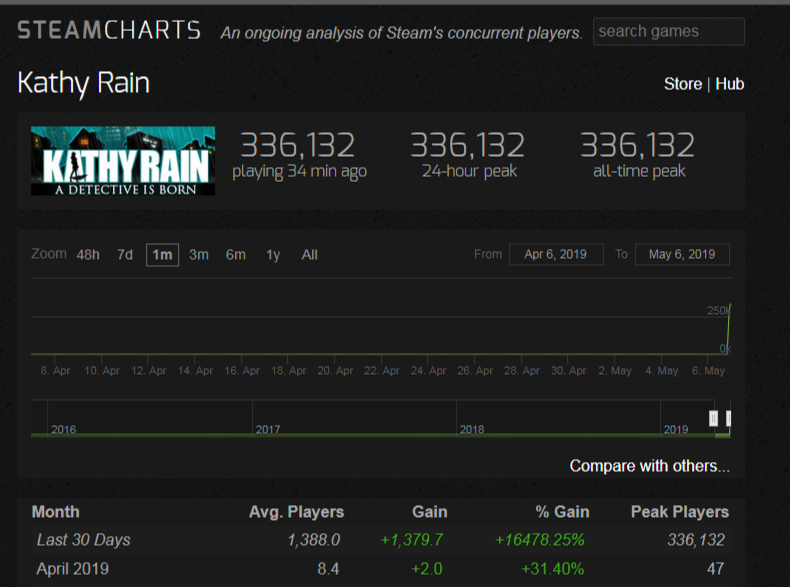The image size is (790, 587).
Task: Click the 336,132 peak players cell
Action: point(696,540)
